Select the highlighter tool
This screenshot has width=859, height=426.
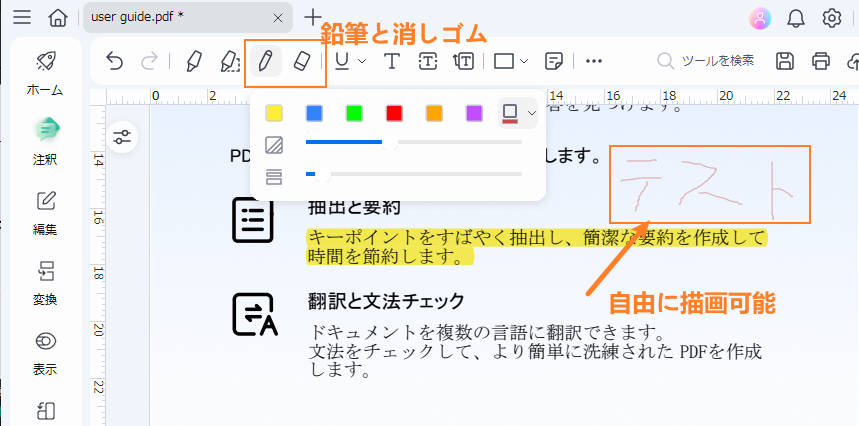coord(194,61)
